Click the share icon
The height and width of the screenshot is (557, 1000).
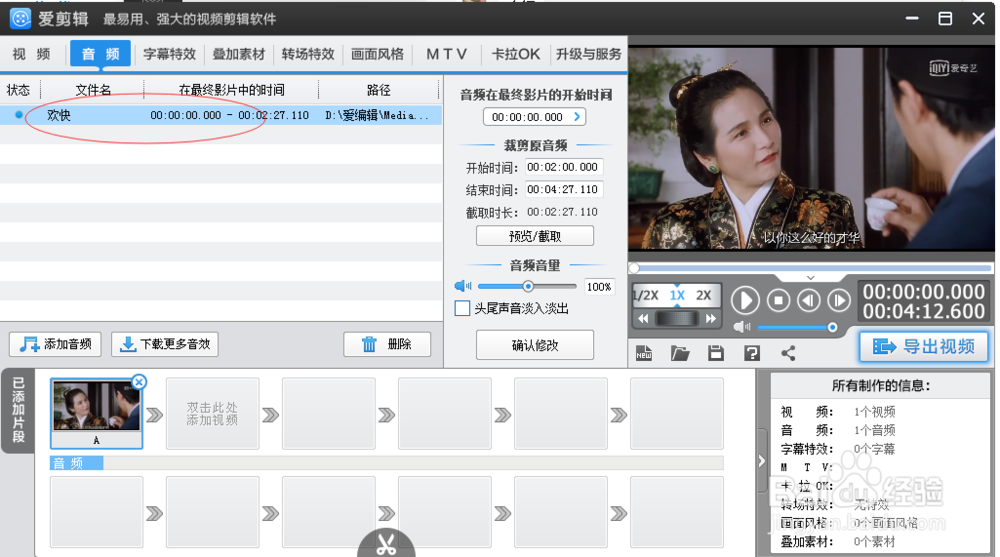(788, 353)
